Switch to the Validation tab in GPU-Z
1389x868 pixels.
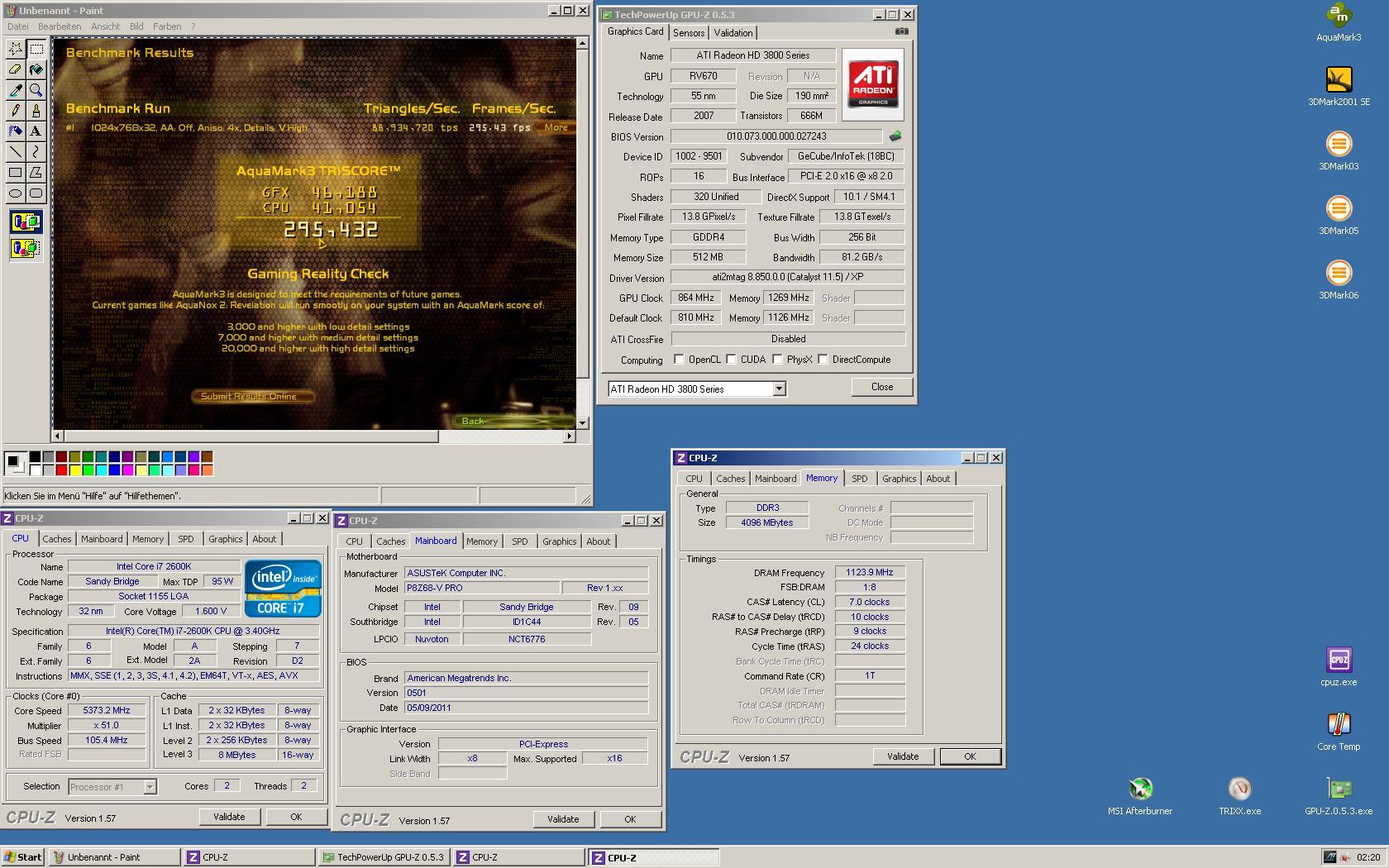(733, 33)
